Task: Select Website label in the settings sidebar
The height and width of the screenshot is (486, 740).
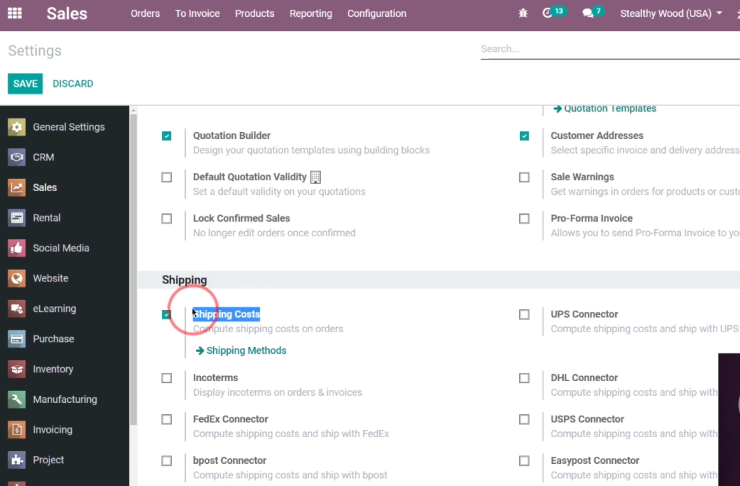Action: (x=50, y=278)
